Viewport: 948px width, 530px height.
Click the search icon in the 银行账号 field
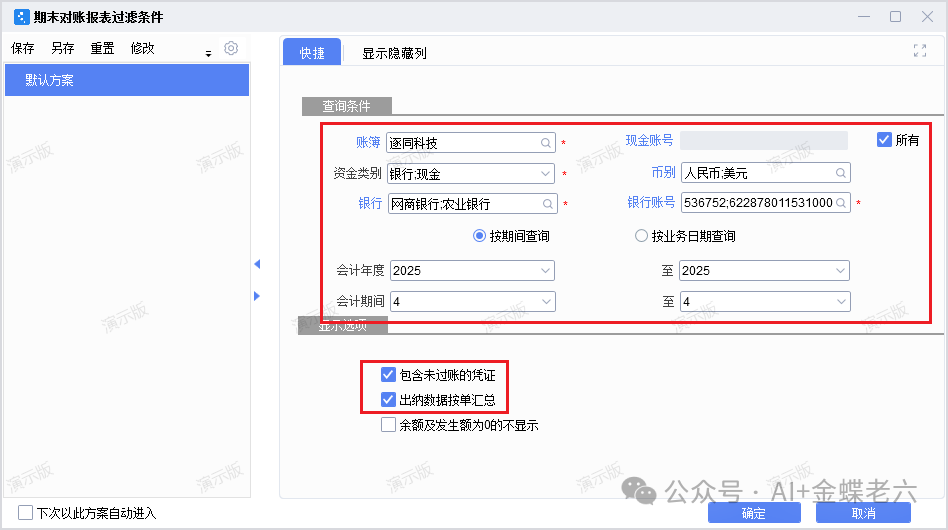(x=842, y=204)
